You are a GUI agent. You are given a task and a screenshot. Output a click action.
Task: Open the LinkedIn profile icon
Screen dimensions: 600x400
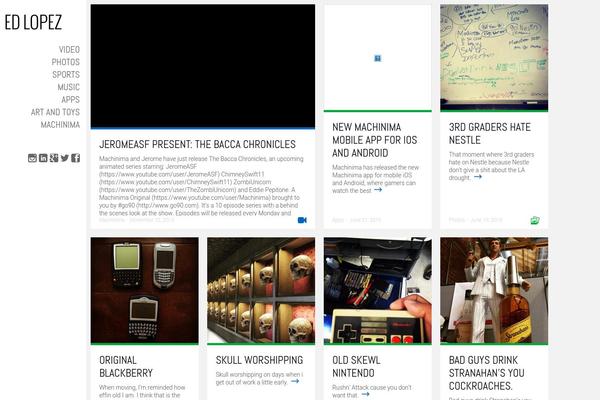tap(43, 158)
